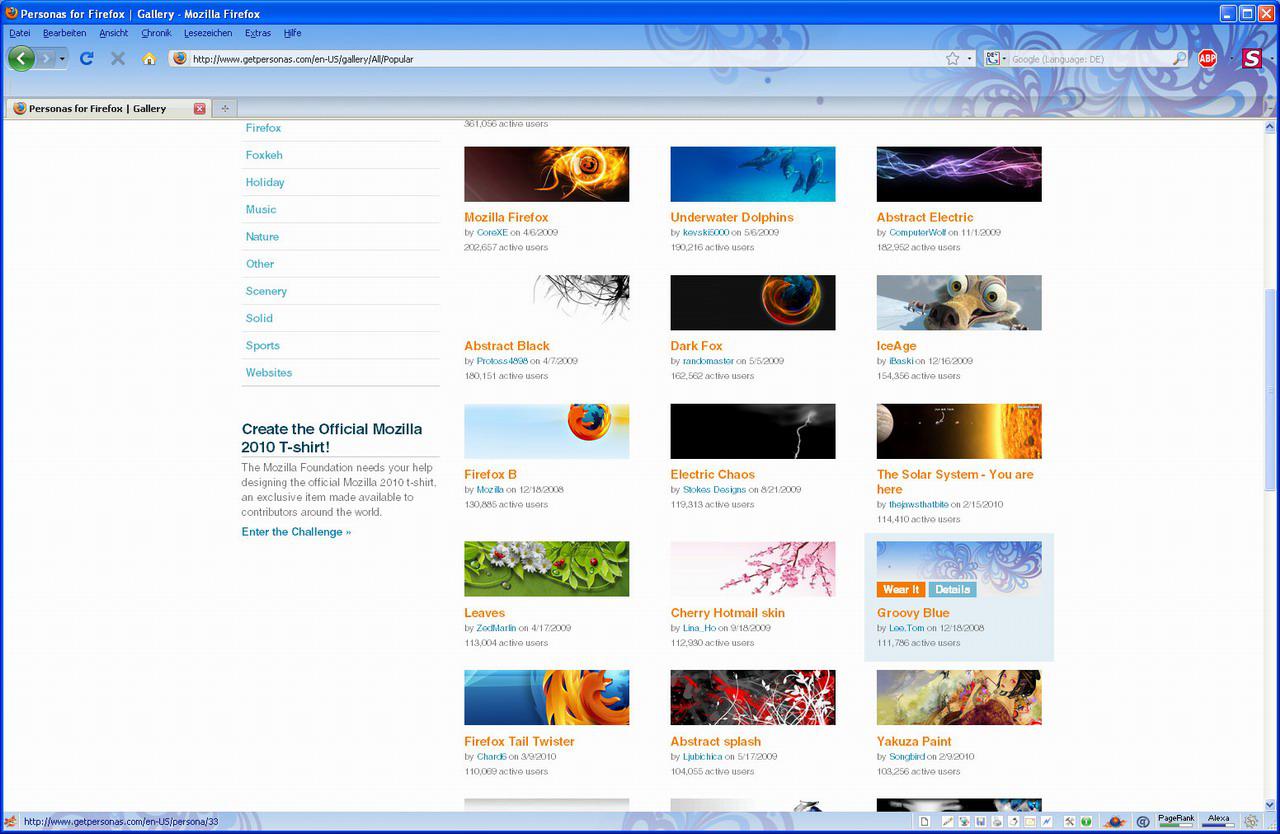The height and width of the screenshot is (834, 1280).
Task: Click the Abstract Electric persona thumbnail
Action: click(958, 174)
